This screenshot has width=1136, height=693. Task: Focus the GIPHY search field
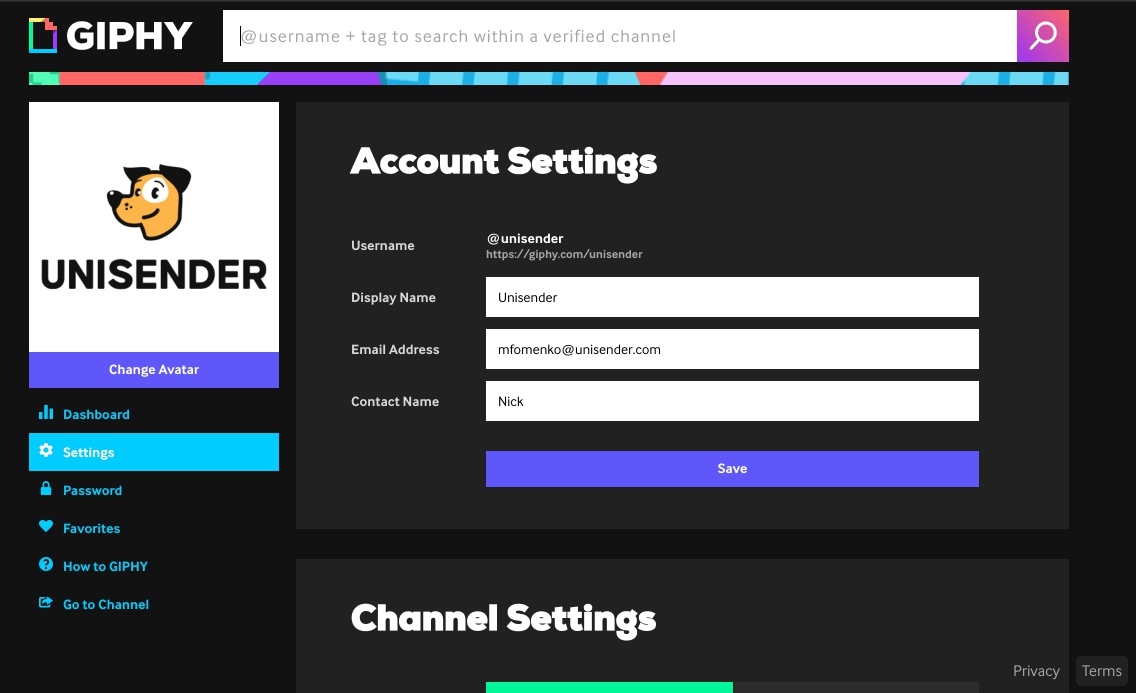(620, 36)
